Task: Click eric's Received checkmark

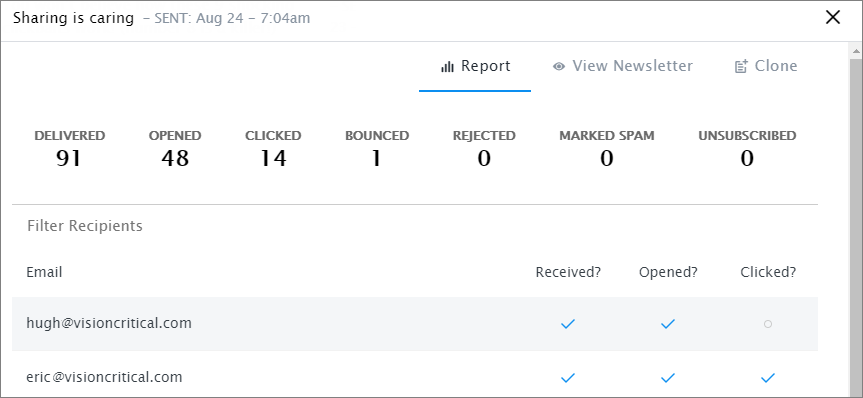Action: (x=567, y=378)
